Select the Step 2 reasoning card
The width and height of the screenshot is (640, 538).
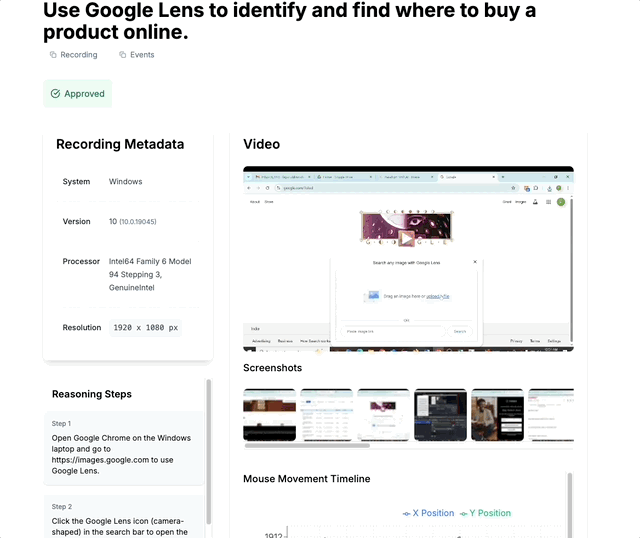[x=124, y=516]
